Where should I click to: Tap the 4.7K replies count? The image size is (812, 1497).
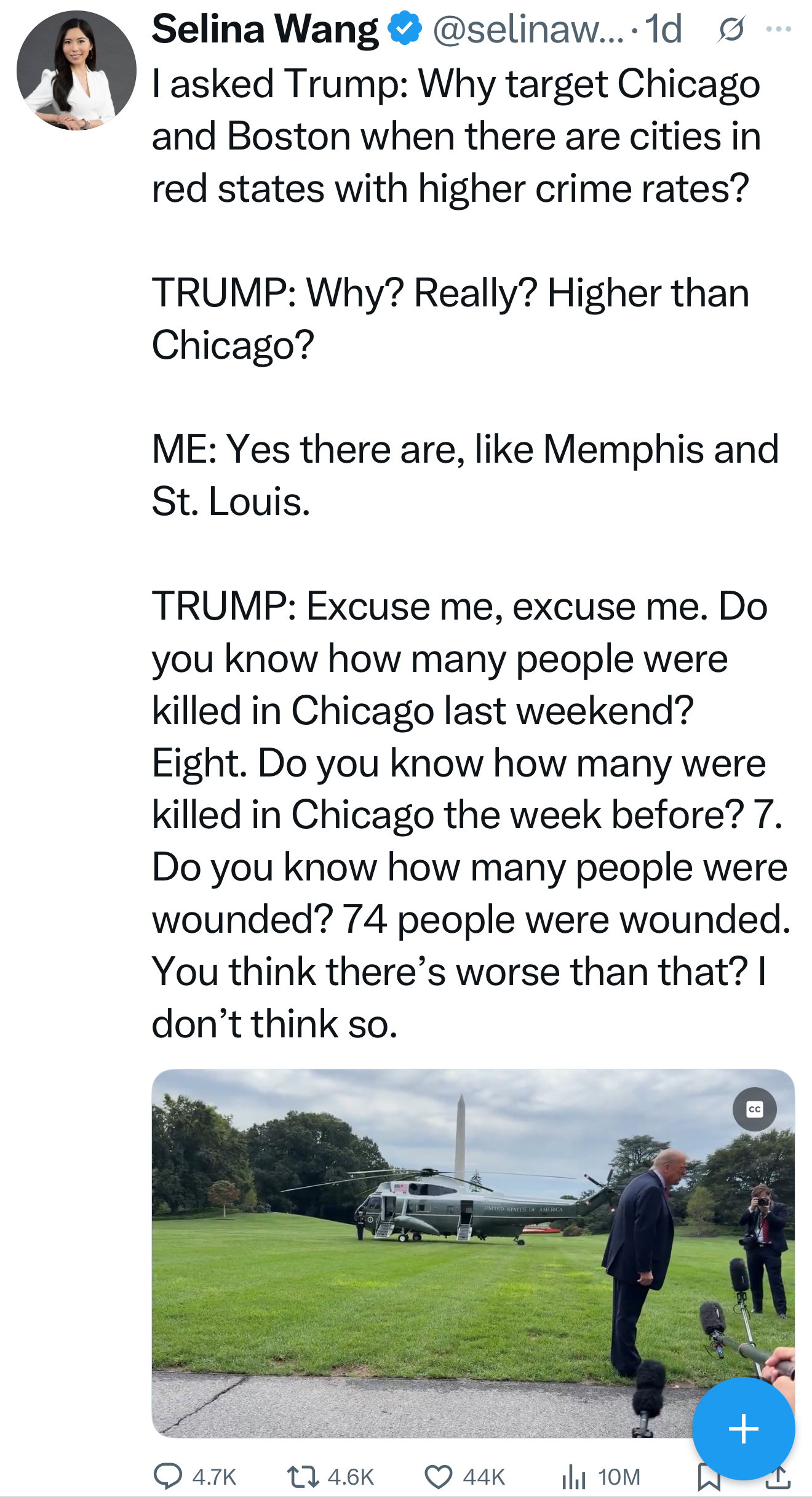(214, 1477)
